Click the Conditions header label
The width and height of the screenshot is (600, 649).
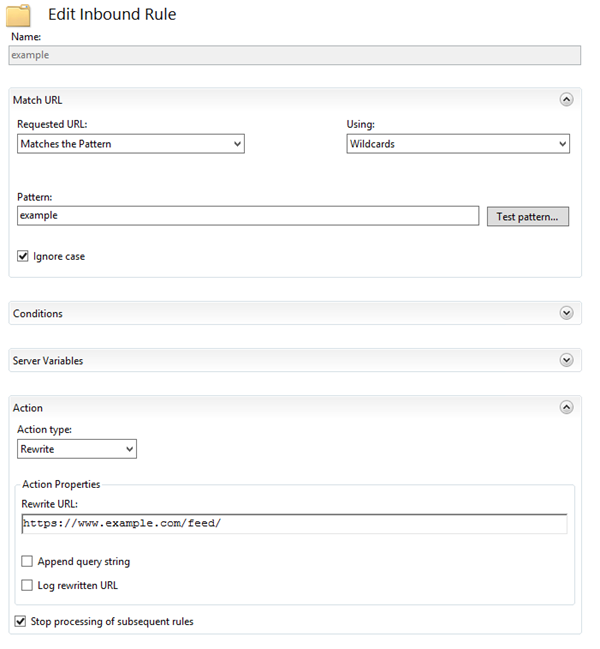click(x=38, y=313)
